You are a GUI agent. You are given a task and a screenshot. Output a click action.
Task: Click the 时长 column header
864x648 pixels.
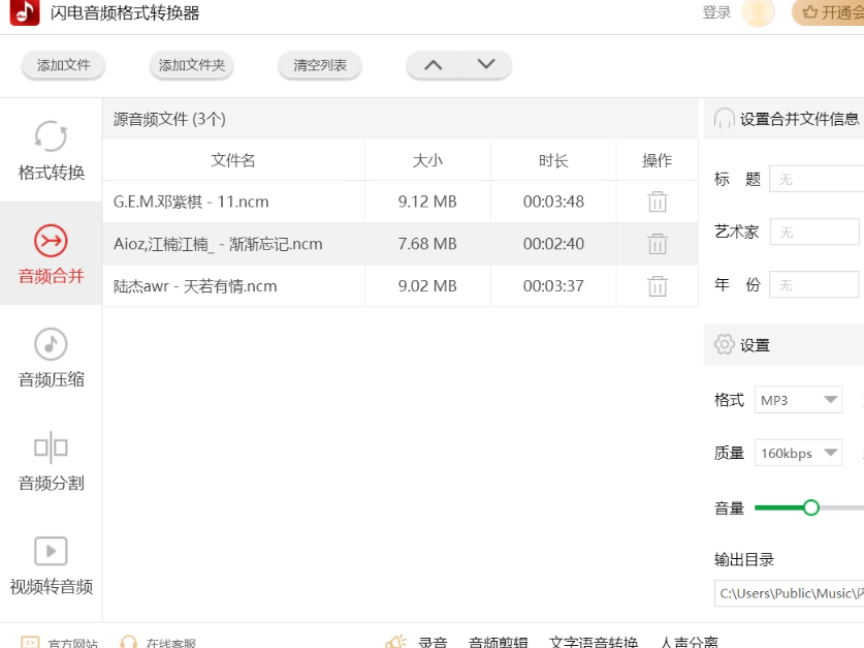[x=553, y=160]
